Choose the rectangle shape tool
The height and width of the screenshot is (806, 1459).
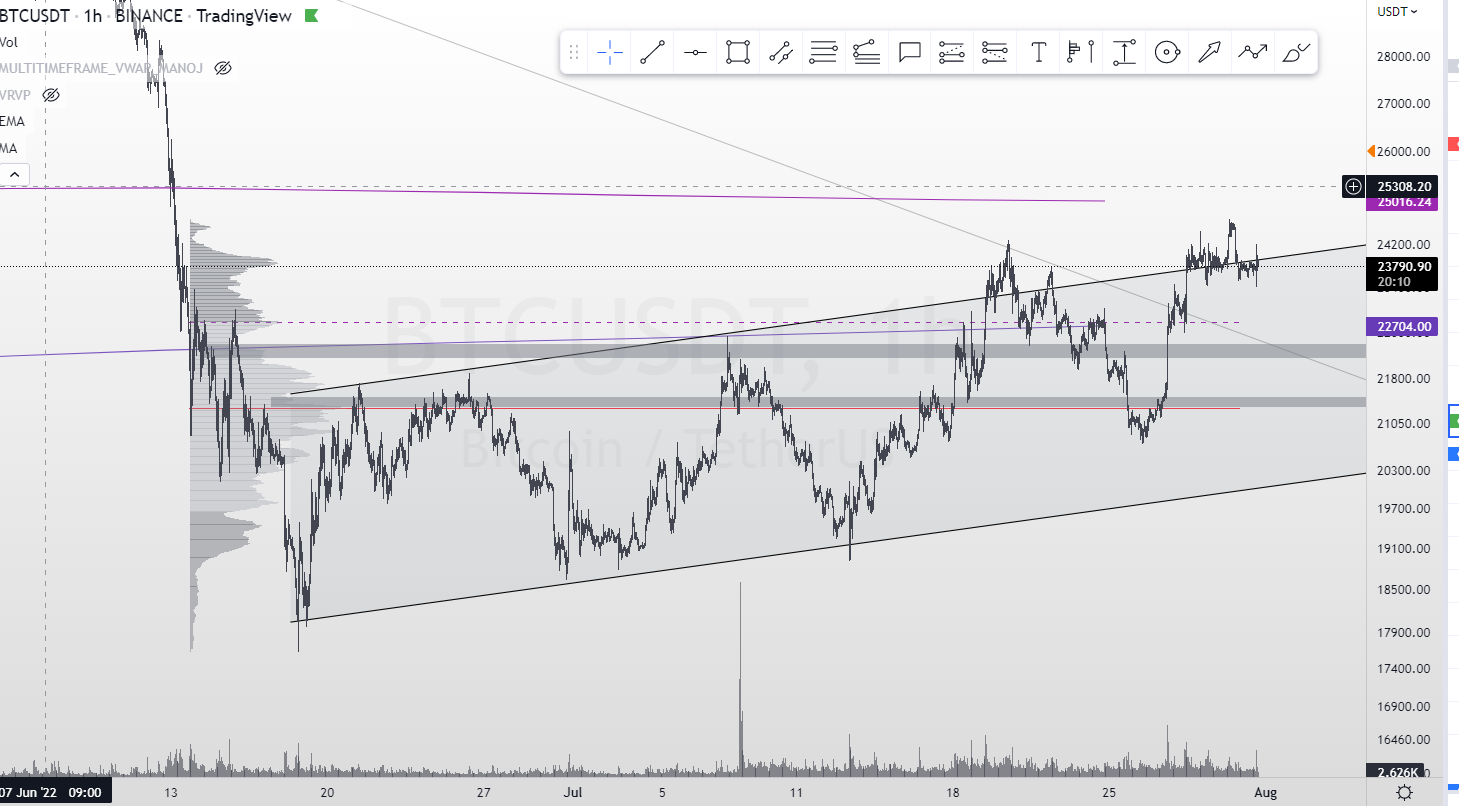click(x=738, y=52)
